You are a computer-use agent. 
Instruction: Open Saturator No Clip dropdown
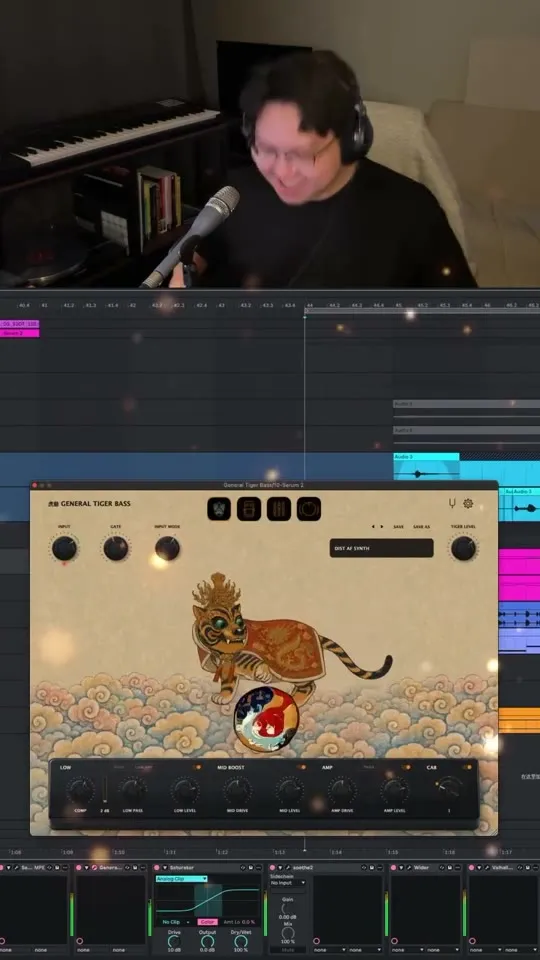pos(176,921)
